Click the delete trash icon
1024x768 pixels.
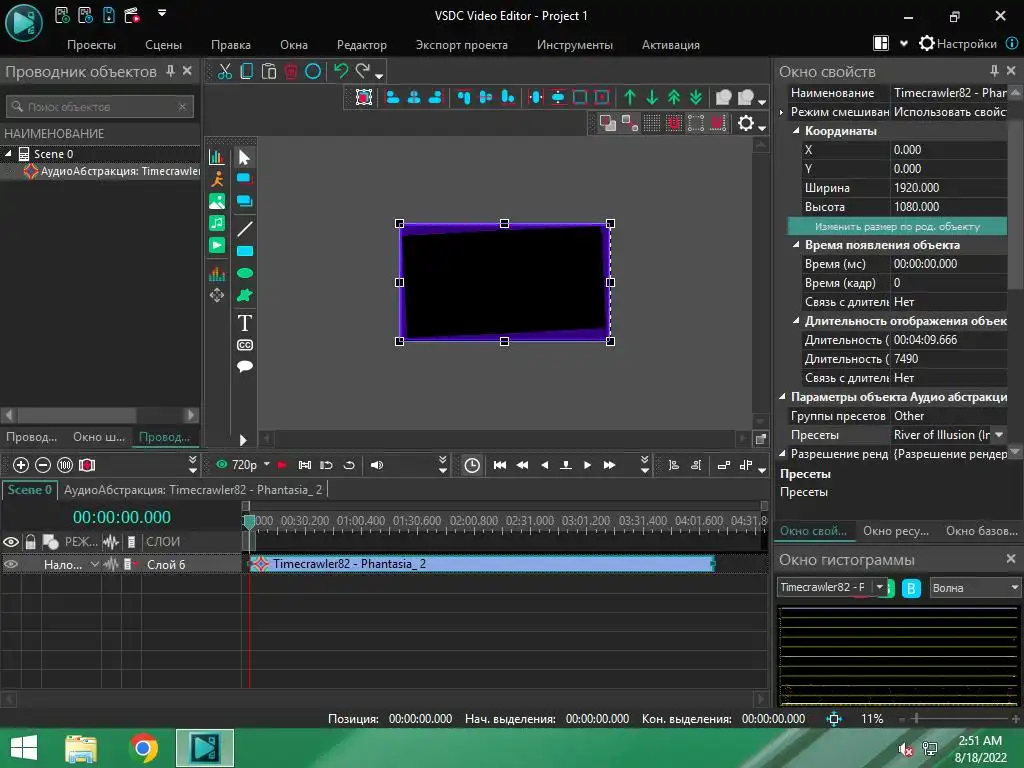291,71
